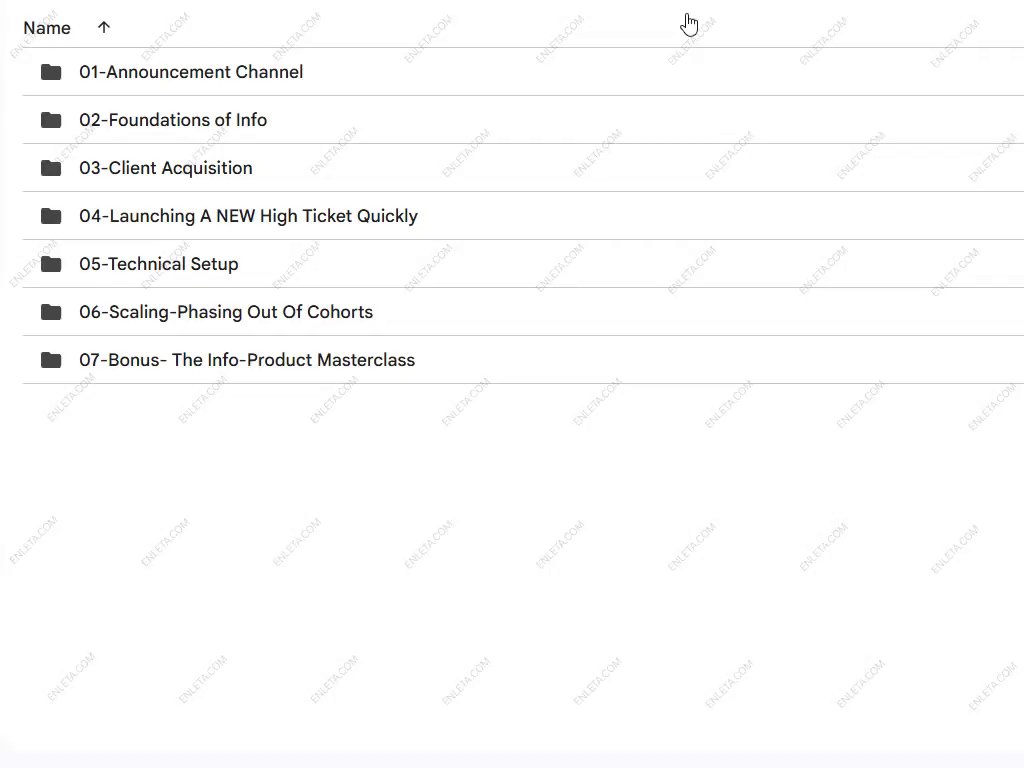1024x768 pixels.
Task: Select 06-Scaling-Phasing Out Of Cohorts name
Action: pyautogui.click(x=226, y=312)
